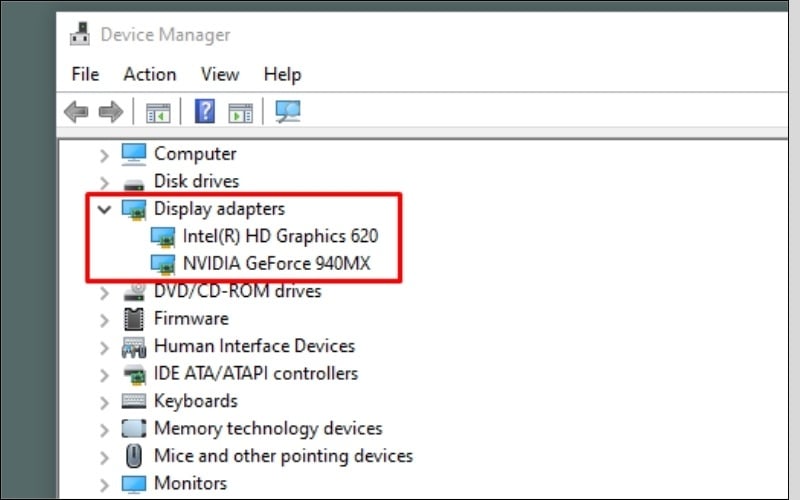Select the Firmware label
Image resolution: width=800 pixels, height=500 pixels.
[x=191, y=319]
